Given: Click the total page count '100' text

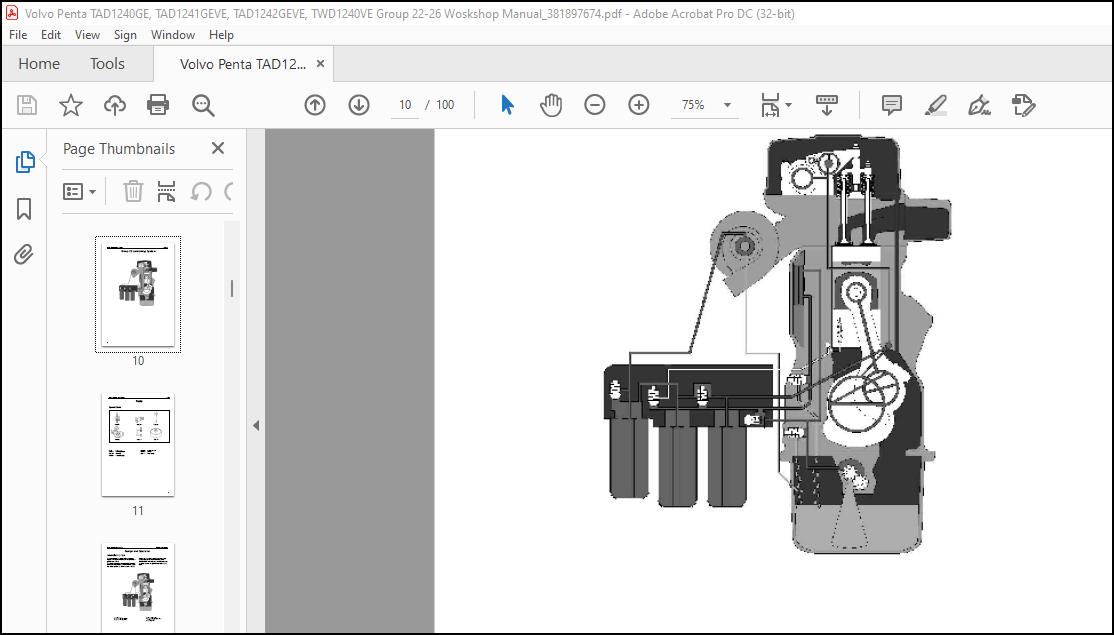Looking at the screenshot, I should 445,105.
